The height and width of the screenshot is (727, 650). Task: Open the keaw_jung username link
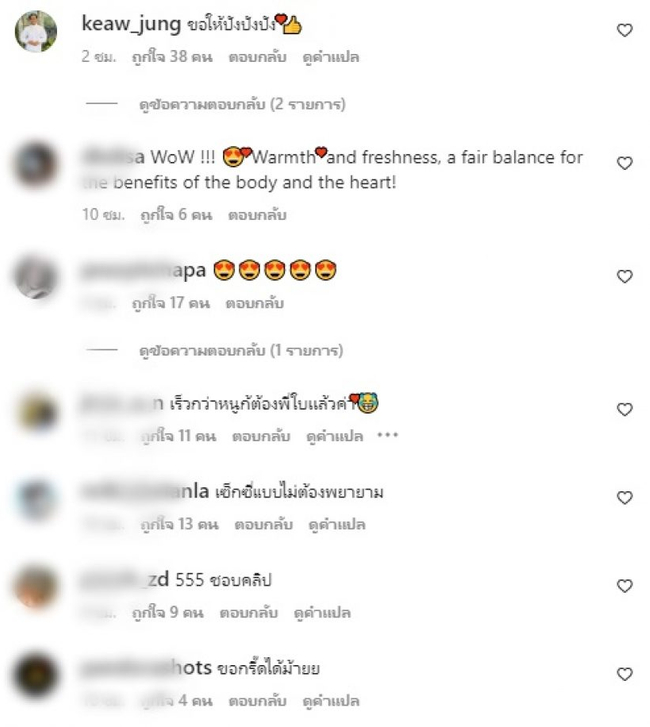click(x=131, y=23)
